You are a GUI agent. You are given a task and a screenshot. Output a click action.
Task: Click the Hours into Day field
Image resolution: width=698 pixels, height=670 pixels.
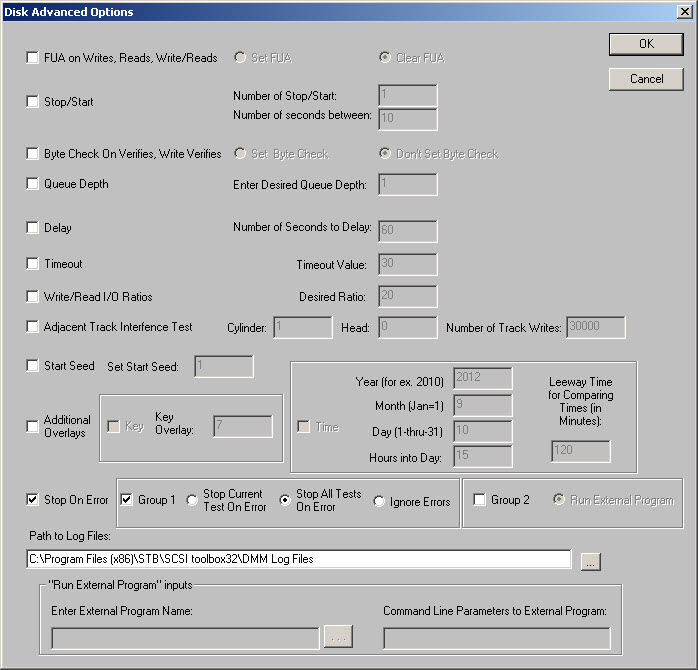point(483,456)
